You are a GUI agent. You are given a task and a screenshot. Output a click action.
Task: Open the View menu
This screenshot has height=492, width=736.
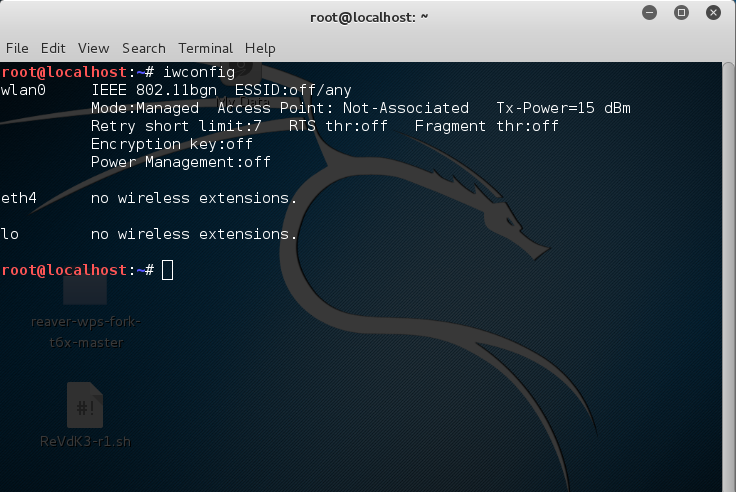tap(93, 48)
